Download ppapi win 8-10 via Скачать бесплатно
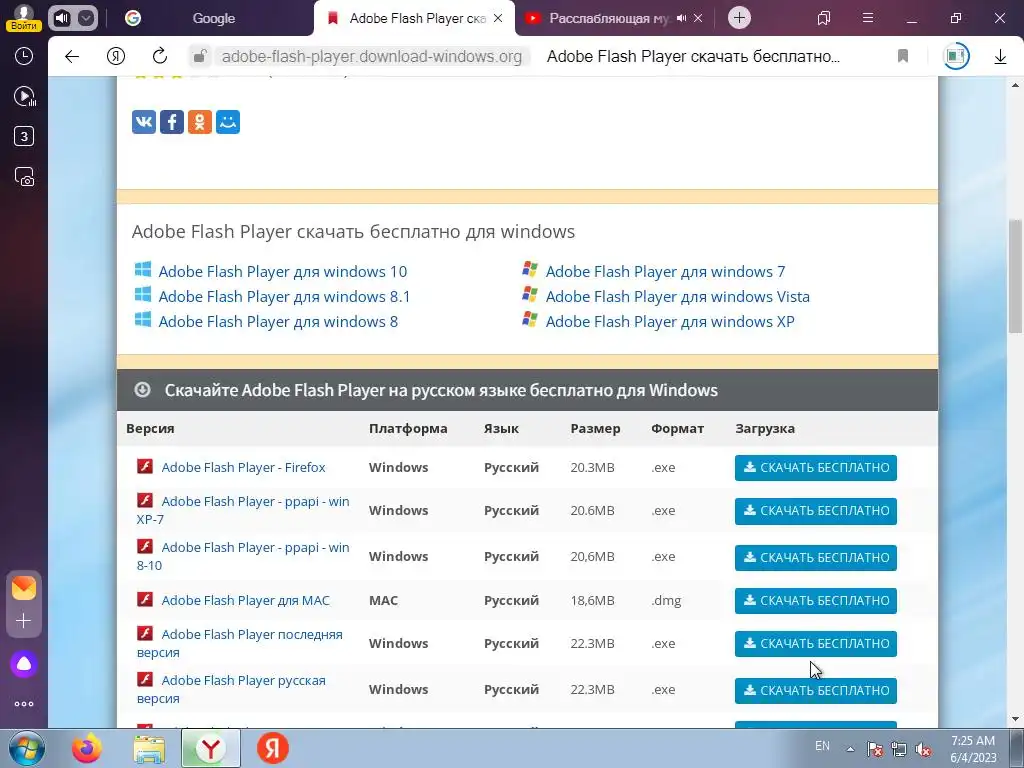This screenshot has height=768, width=1024. point(816,558)
